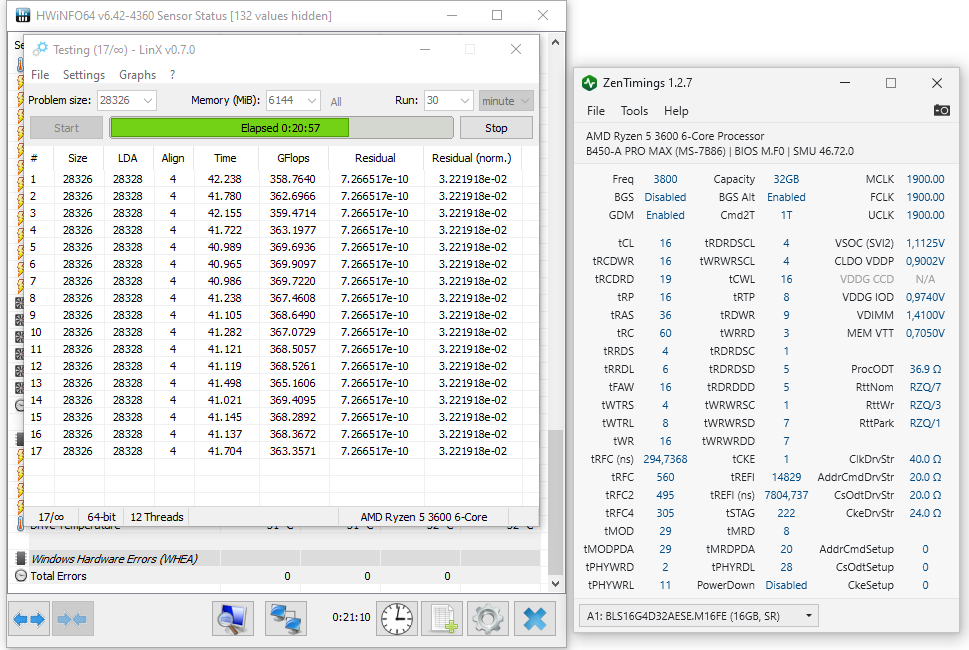The image size is (969, 650).
Task: Click the 17/∞ status bar counter
Action: 51,517
